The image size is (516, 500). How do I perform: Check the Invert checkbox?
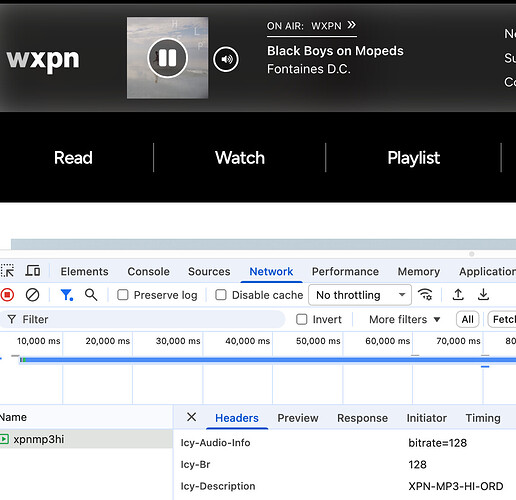302,319
